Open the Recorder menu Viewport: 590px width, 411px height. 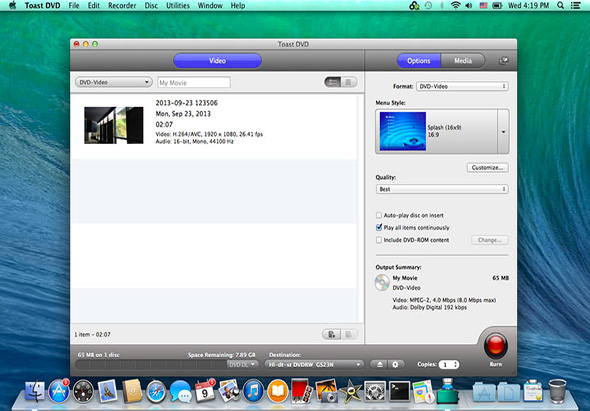pos(122,5)
